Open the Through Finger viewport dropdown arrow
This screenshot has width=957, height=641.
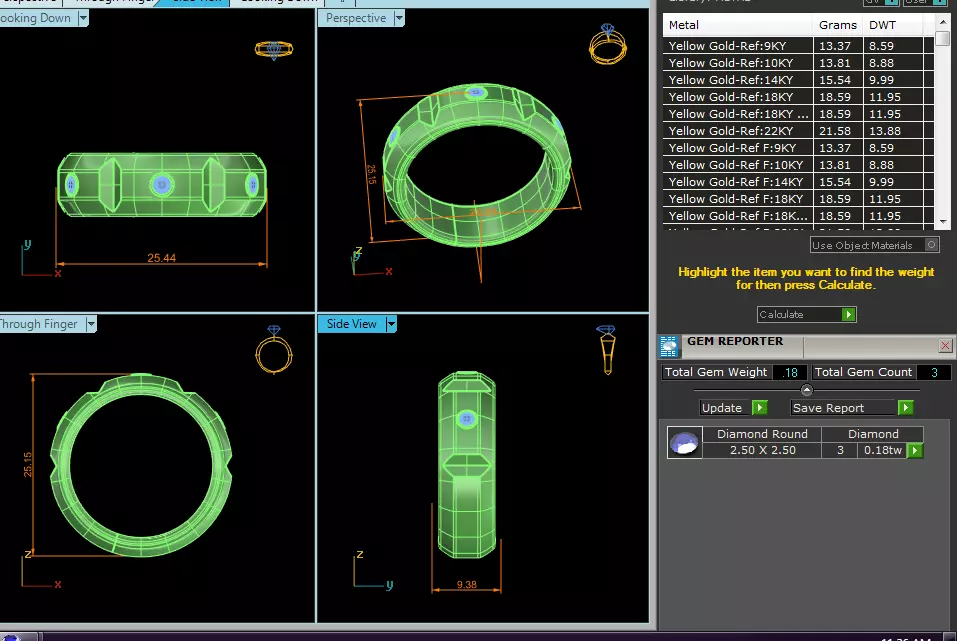click(91, 324)
